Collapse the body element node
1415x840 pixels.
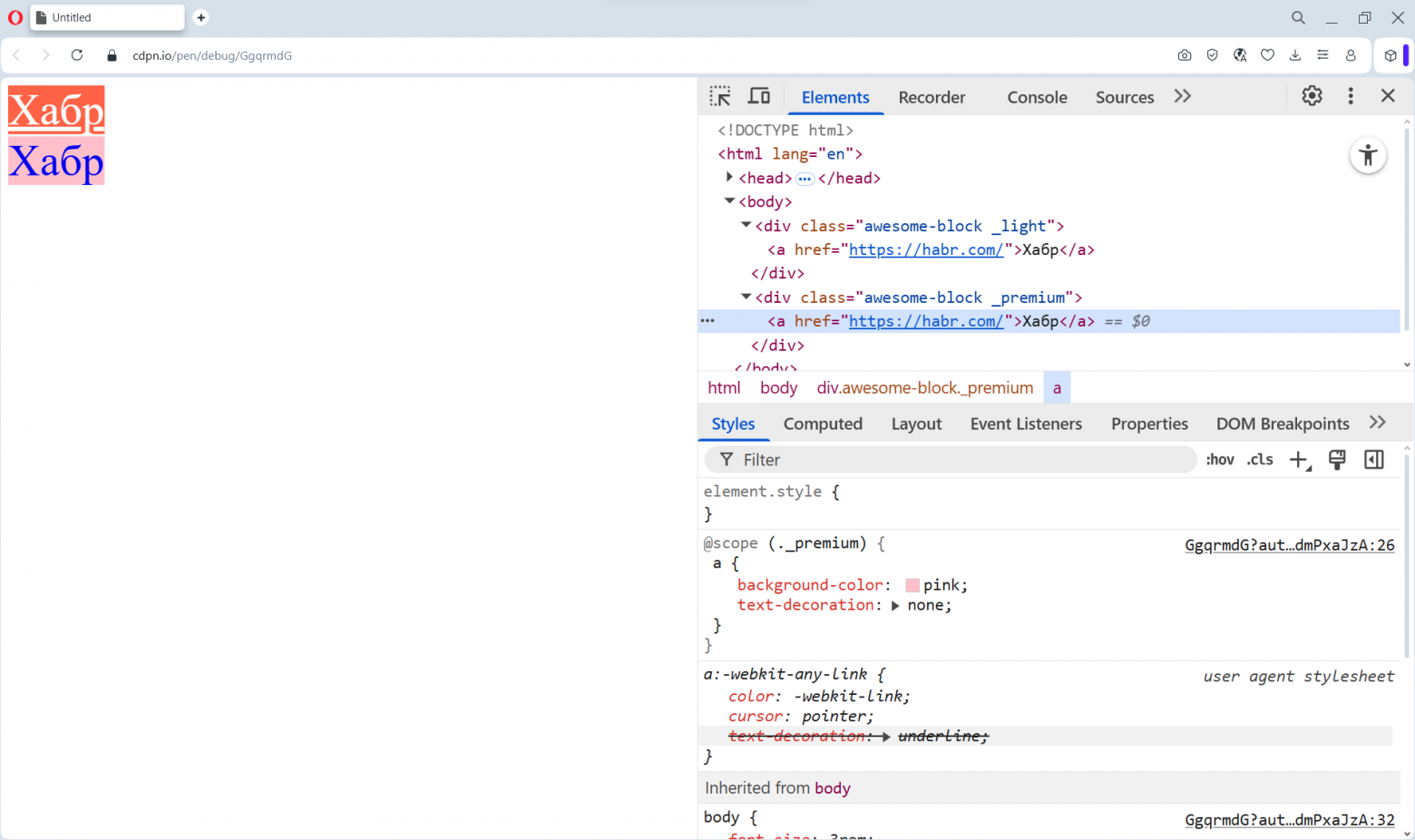click(x=729, y=201)
